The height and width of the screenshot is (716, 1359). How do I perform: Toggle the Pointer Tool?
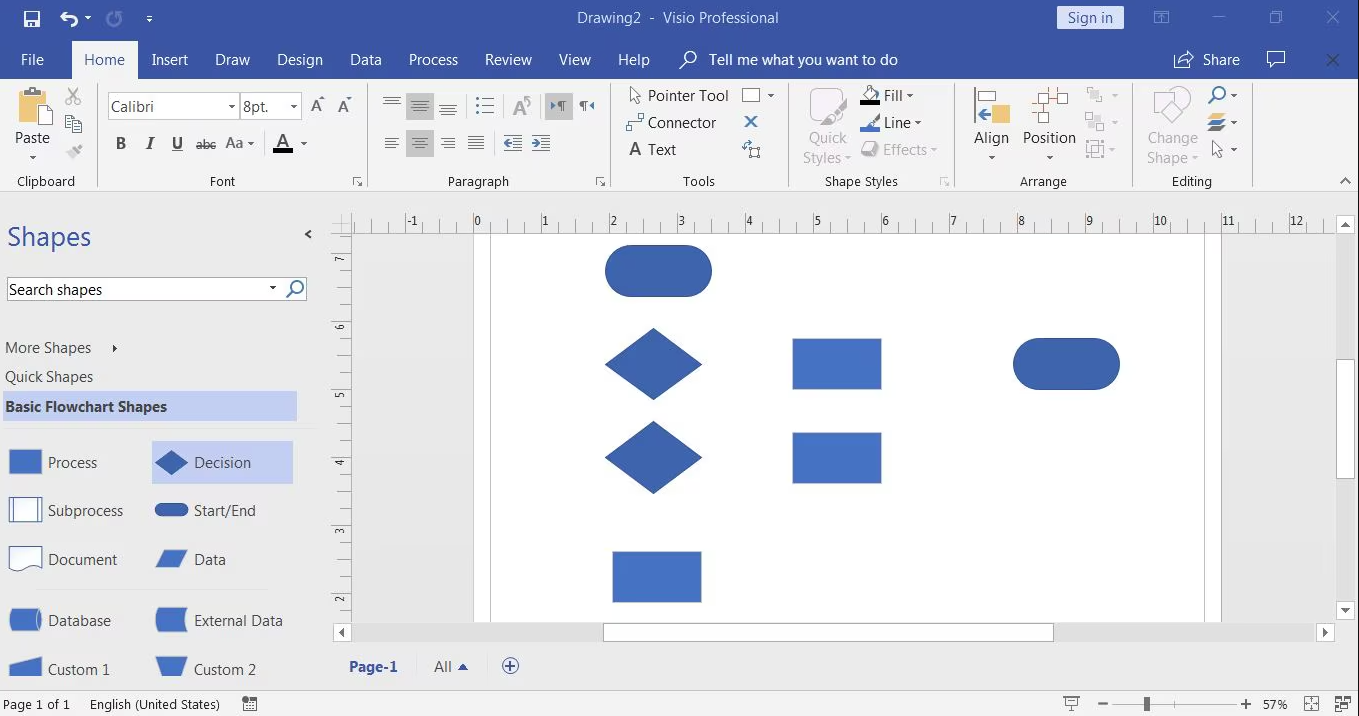[678, 96]
